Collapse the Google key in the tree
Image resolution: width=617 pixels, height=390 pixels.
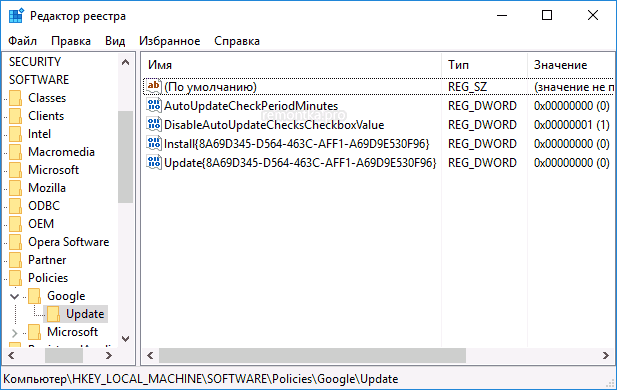click(15, 296)
